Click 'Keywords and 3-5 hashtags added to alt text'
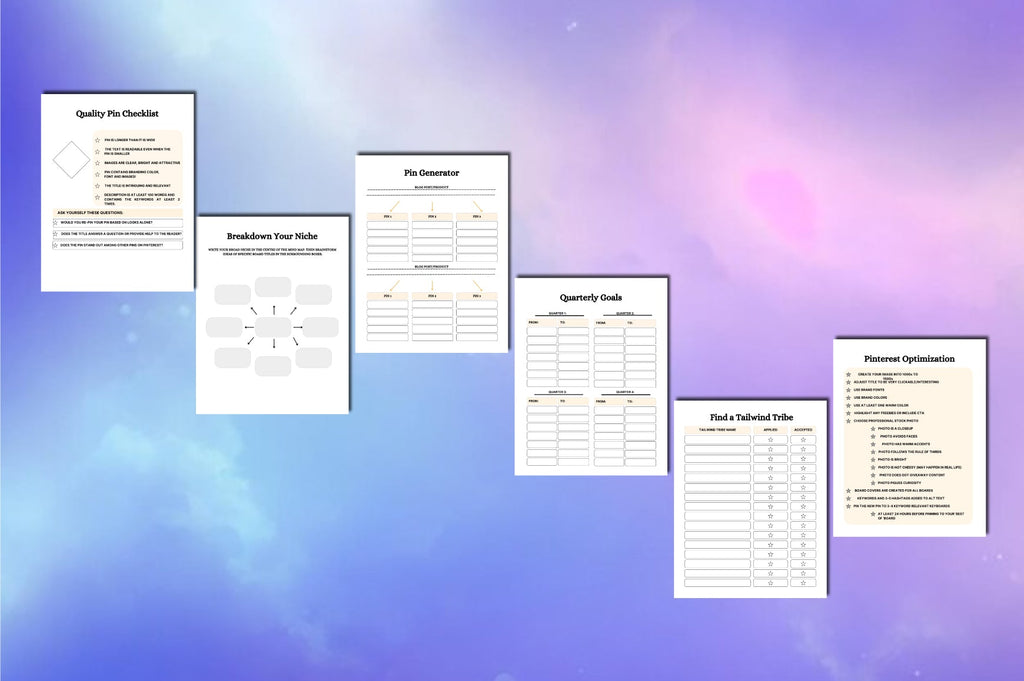This screenshot has height=681, width=1024. pos(901,498)
